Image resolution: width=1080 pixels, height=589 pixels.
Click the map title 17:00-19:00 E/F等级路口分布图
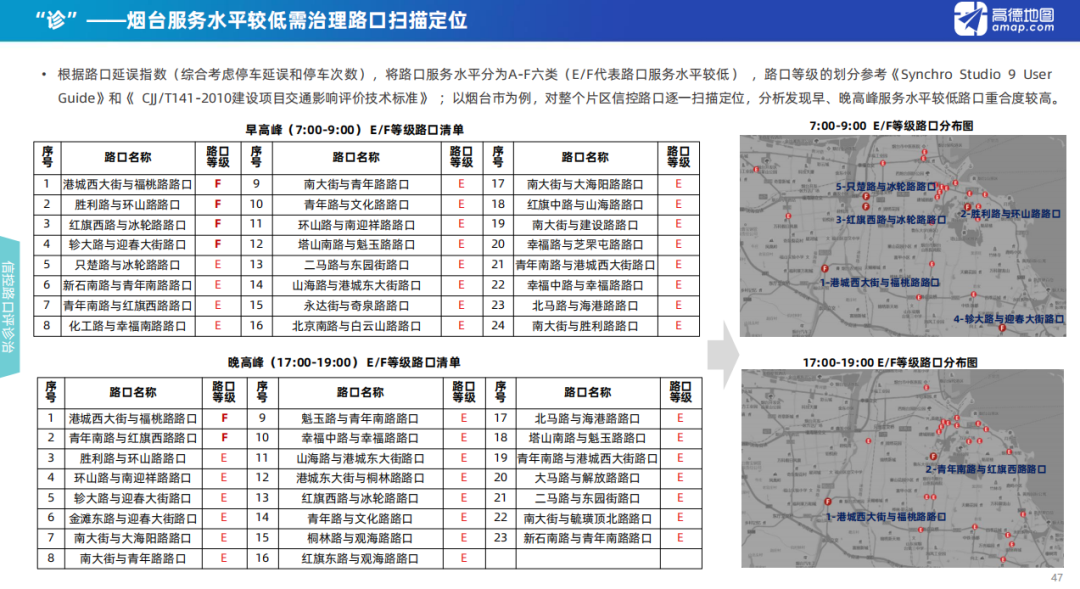click(x=890, y=362)
